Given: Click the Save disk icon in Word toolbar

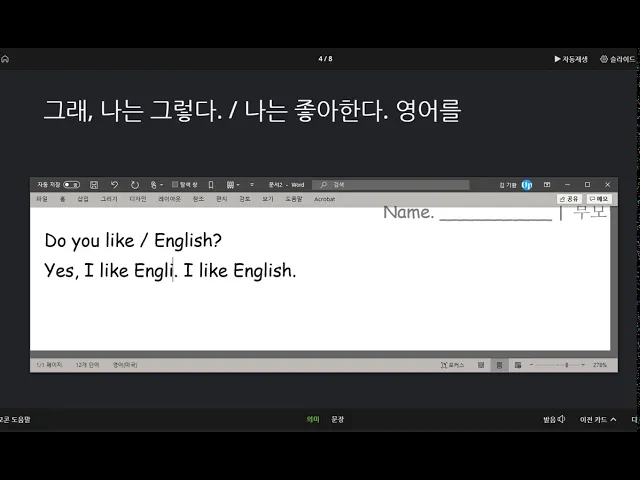Looking at the screenshot, I should click(x=94, y=185).
